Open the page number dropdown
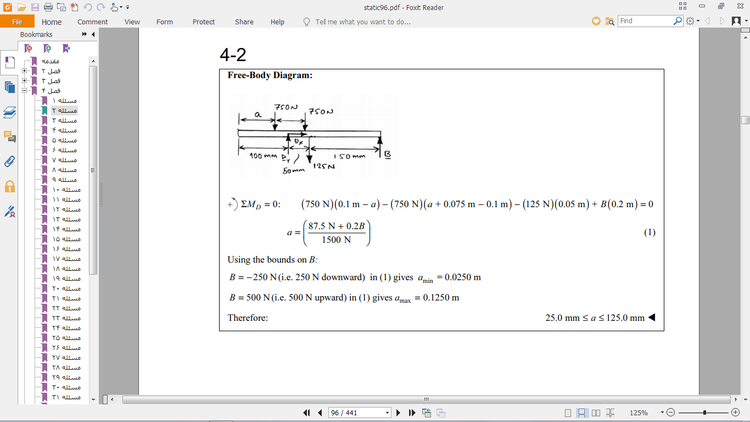The height and width of the screenshot is (422, 750). pyautogui.click(x=387, y=412)
